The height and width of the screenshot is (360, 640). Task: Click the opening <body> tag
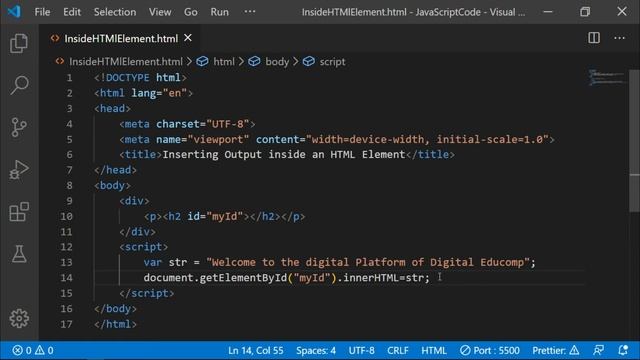point(113,185)
